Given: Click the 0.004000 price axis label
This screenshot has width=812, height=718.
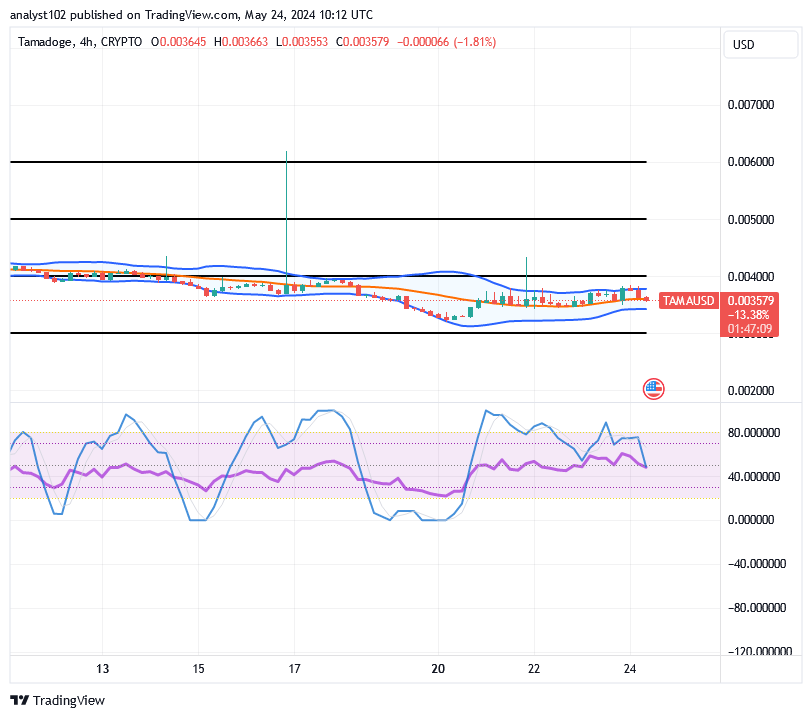Looking at the screenshot, I should (750, 277).
